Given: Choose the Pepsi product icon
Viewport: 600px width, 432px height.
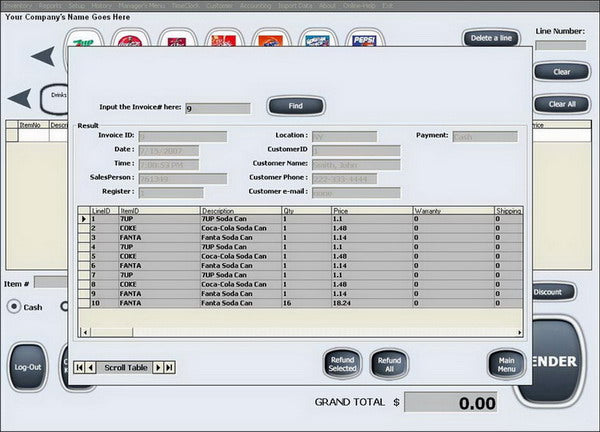Looking at the screenshot, I should (x=365, y=39).
